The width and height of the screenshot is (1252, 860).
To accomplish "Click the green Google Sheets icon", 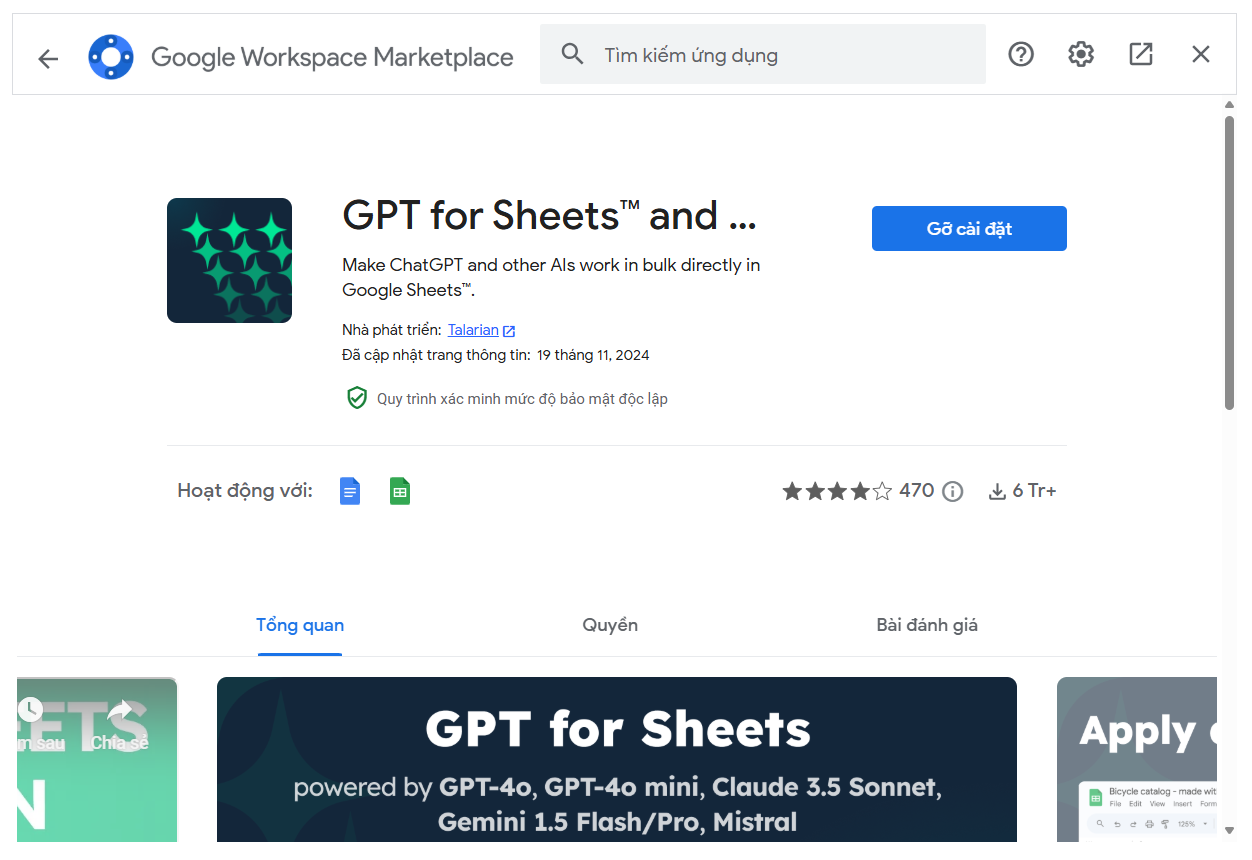I will click(x=400, y=491).
